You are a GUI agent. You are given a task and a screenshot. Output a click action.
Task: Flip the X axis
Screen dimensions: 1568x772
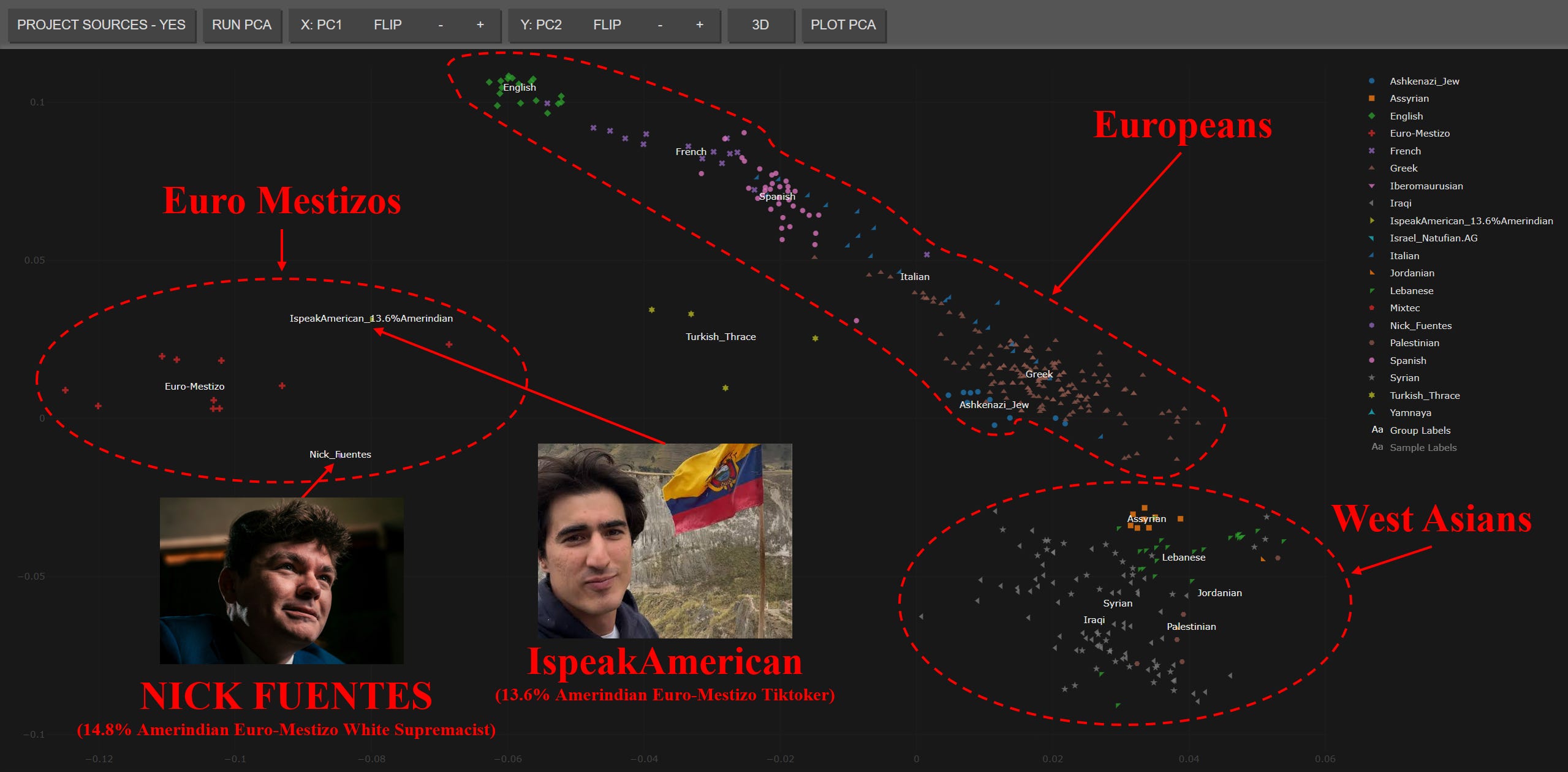[x=388, y=25]
